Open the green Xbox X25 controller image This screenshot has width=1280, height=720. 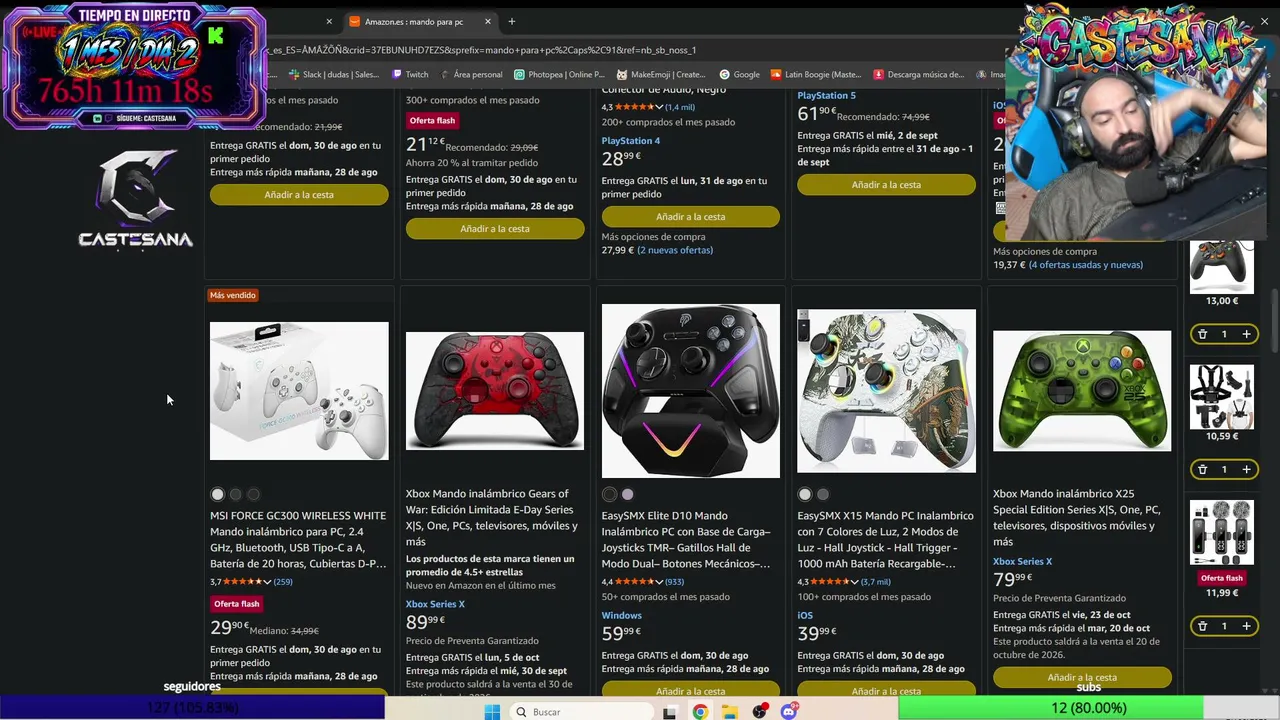pos(1082,391)
